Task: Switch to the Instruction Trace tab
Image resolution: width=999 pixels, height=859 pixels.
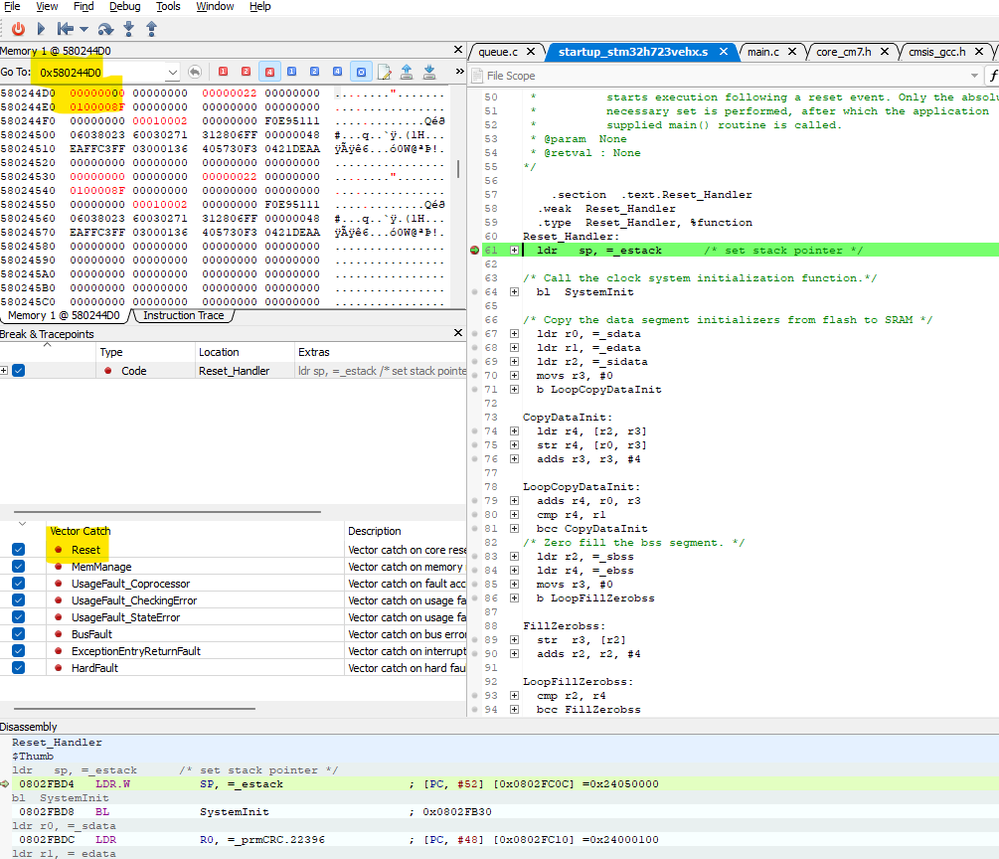Action: click(x=183, y=315)
